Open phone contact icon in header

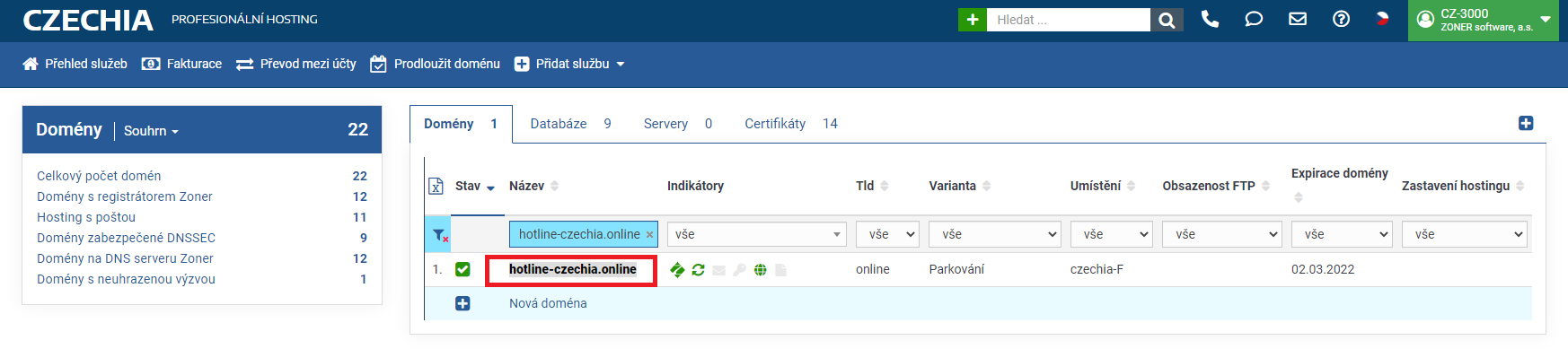pyautogui.click(x=1210, y=19)
